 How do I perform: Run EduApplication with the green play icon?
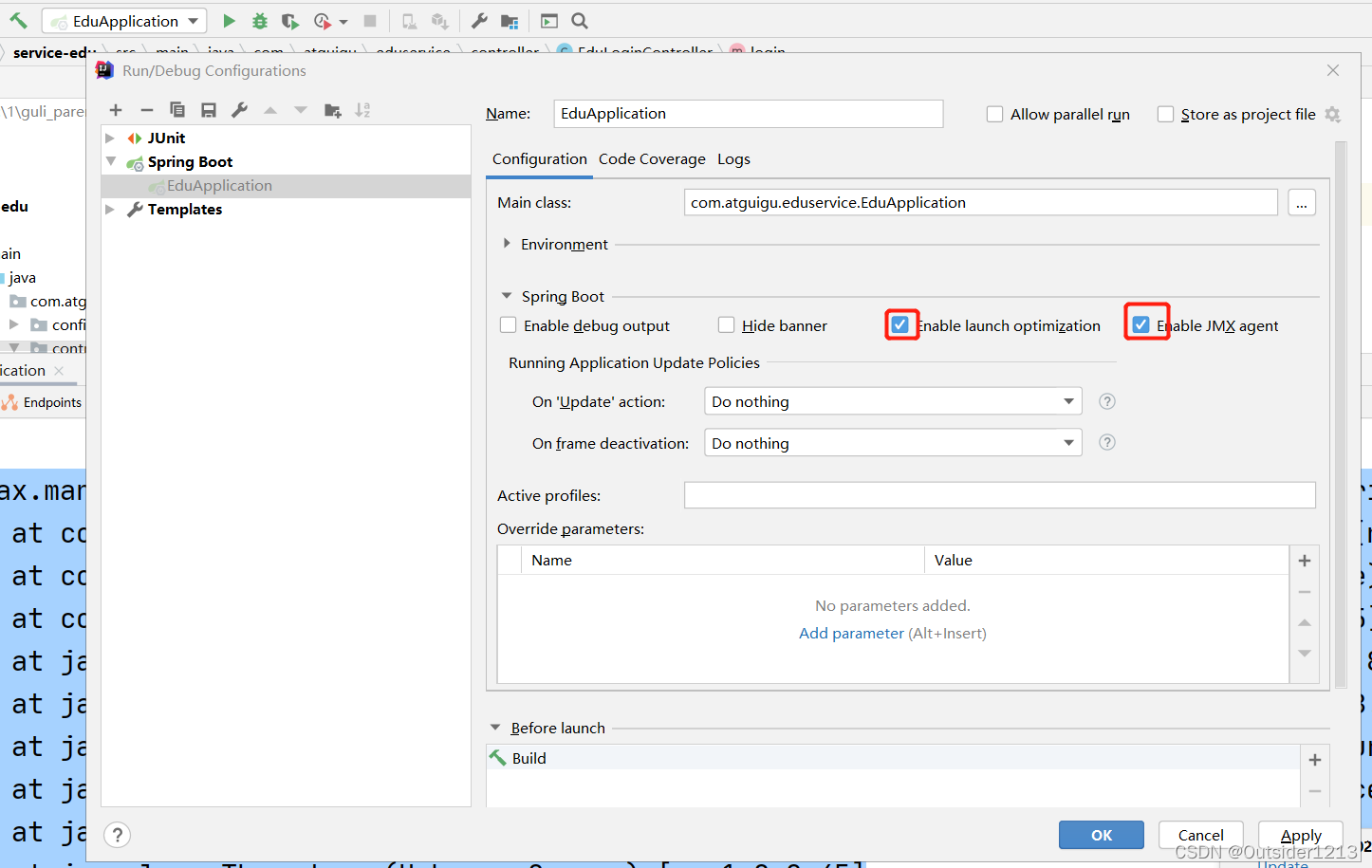click(x=229, y=20)
